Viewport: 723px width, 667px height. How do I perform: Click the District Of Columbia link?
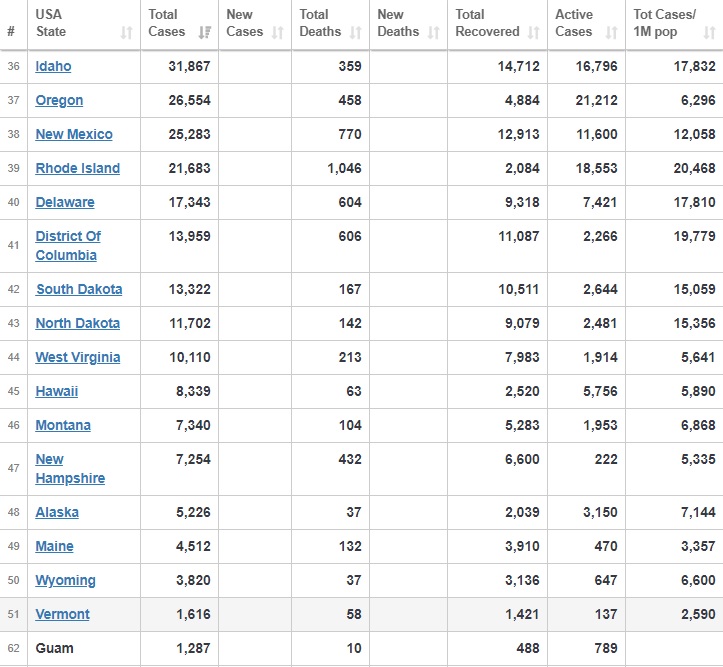pyautogui.click(x=67, y=246)
